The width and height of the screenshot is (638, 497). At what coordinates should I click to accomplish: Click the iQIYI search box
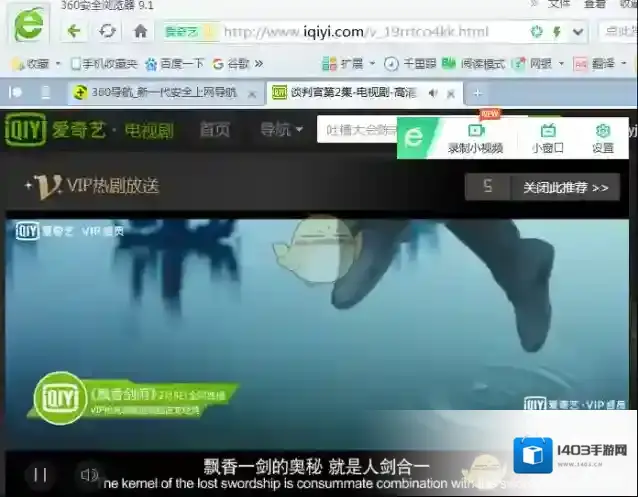pyautogui.click(x=357, y=130)
